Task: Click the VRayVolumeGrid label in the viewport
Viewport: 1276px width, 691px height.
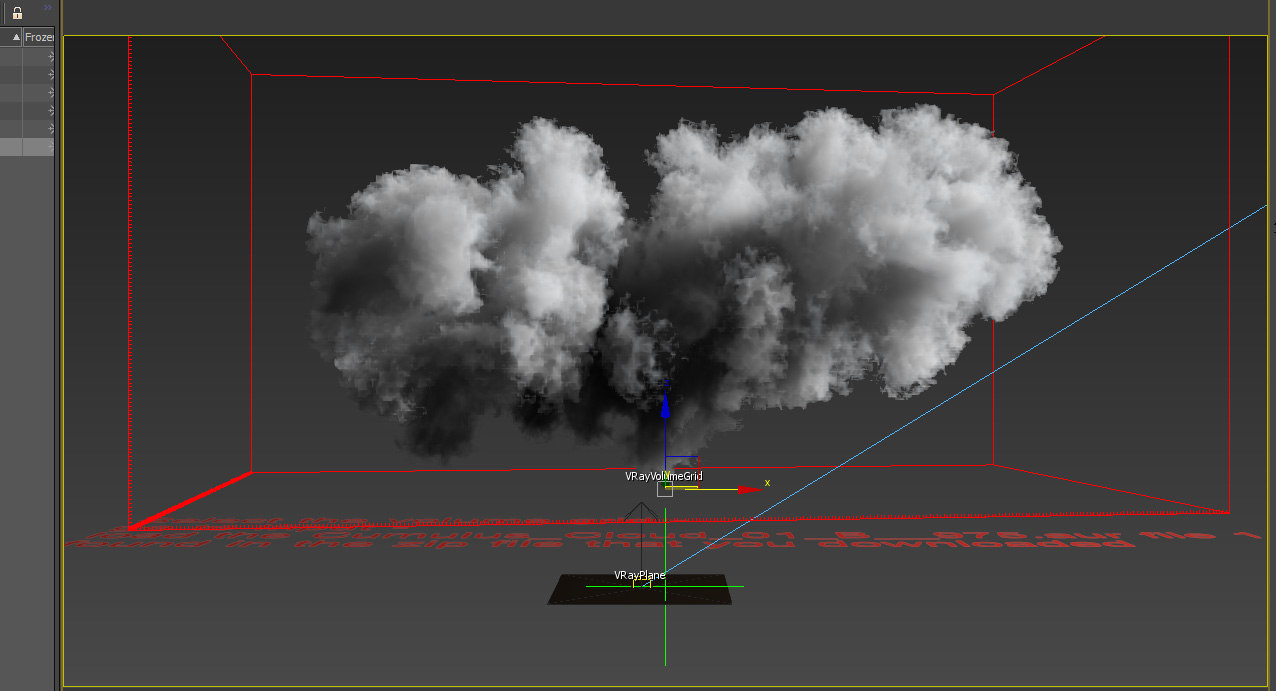Action: coord(666,476)
